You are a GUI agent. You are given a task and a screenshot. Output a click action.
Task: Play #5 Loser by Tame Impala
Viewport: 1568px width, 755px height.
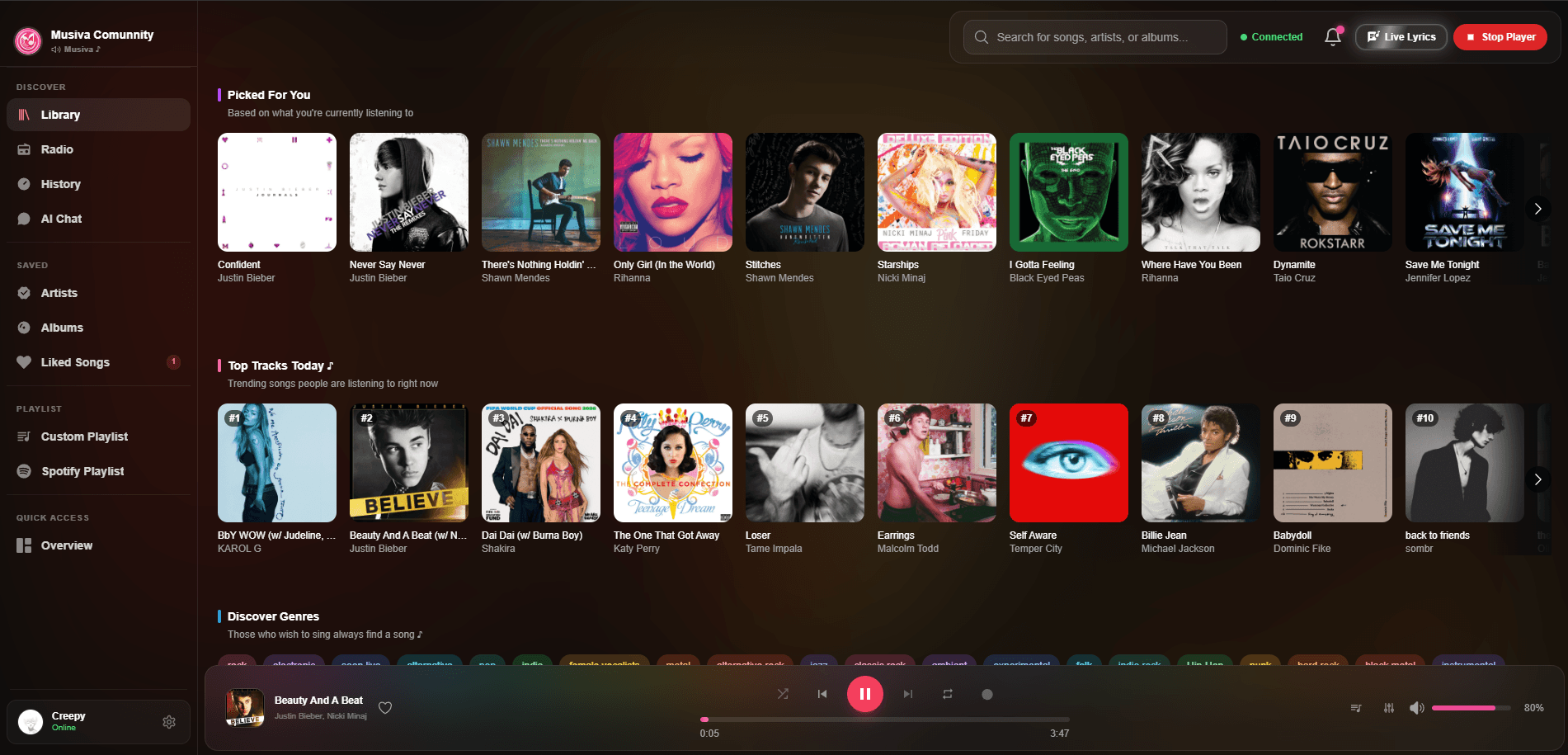805,463
